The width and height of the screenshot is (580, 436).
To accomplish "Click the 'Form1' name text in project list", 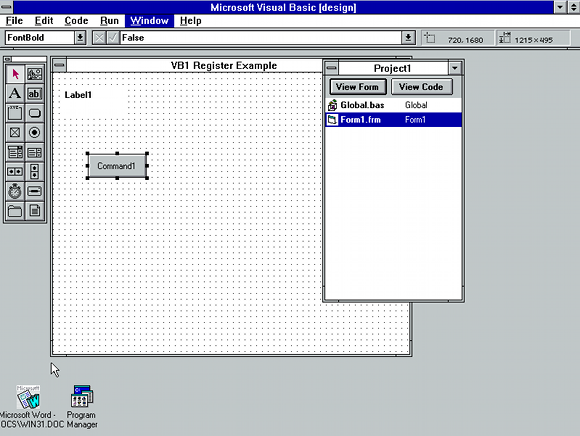I will point(415,119).
